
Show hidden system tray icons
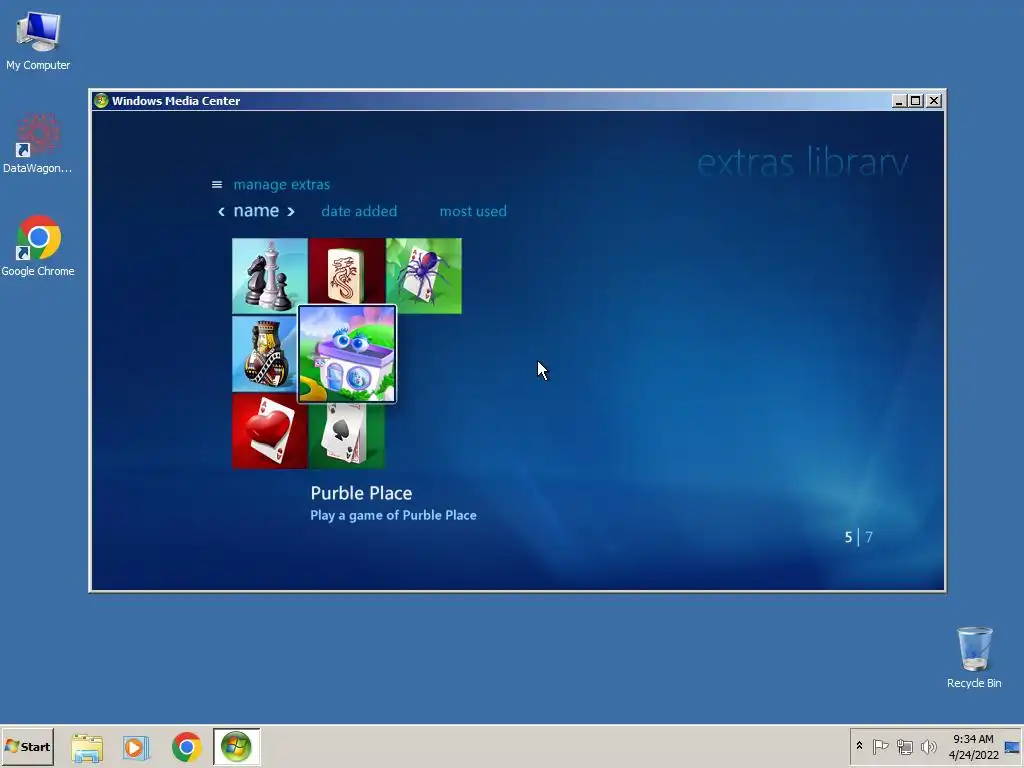859,746
